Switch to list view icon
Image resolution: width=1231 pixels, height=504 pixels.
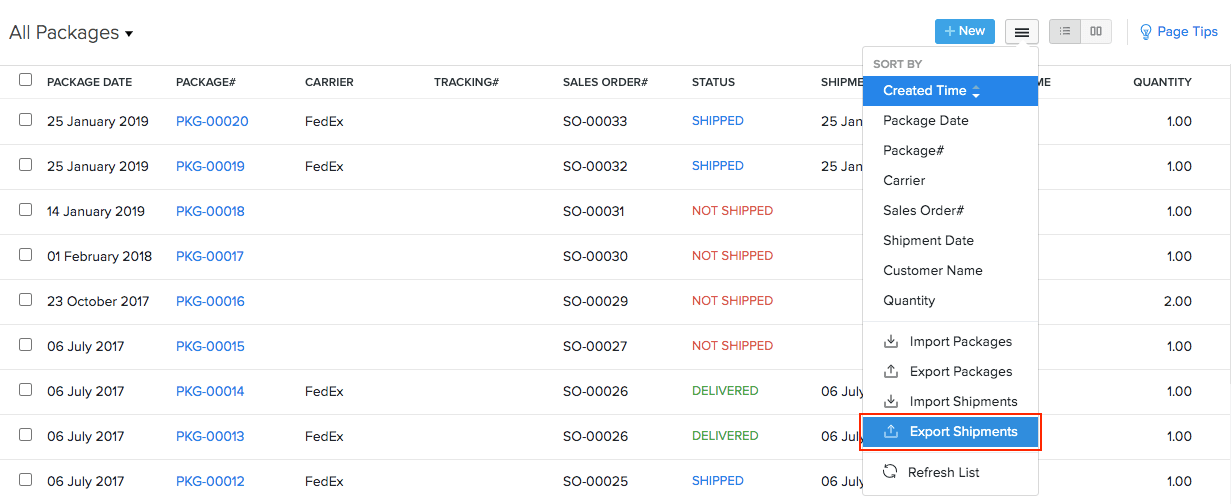pyautogui.click(x=1065, y=32)
